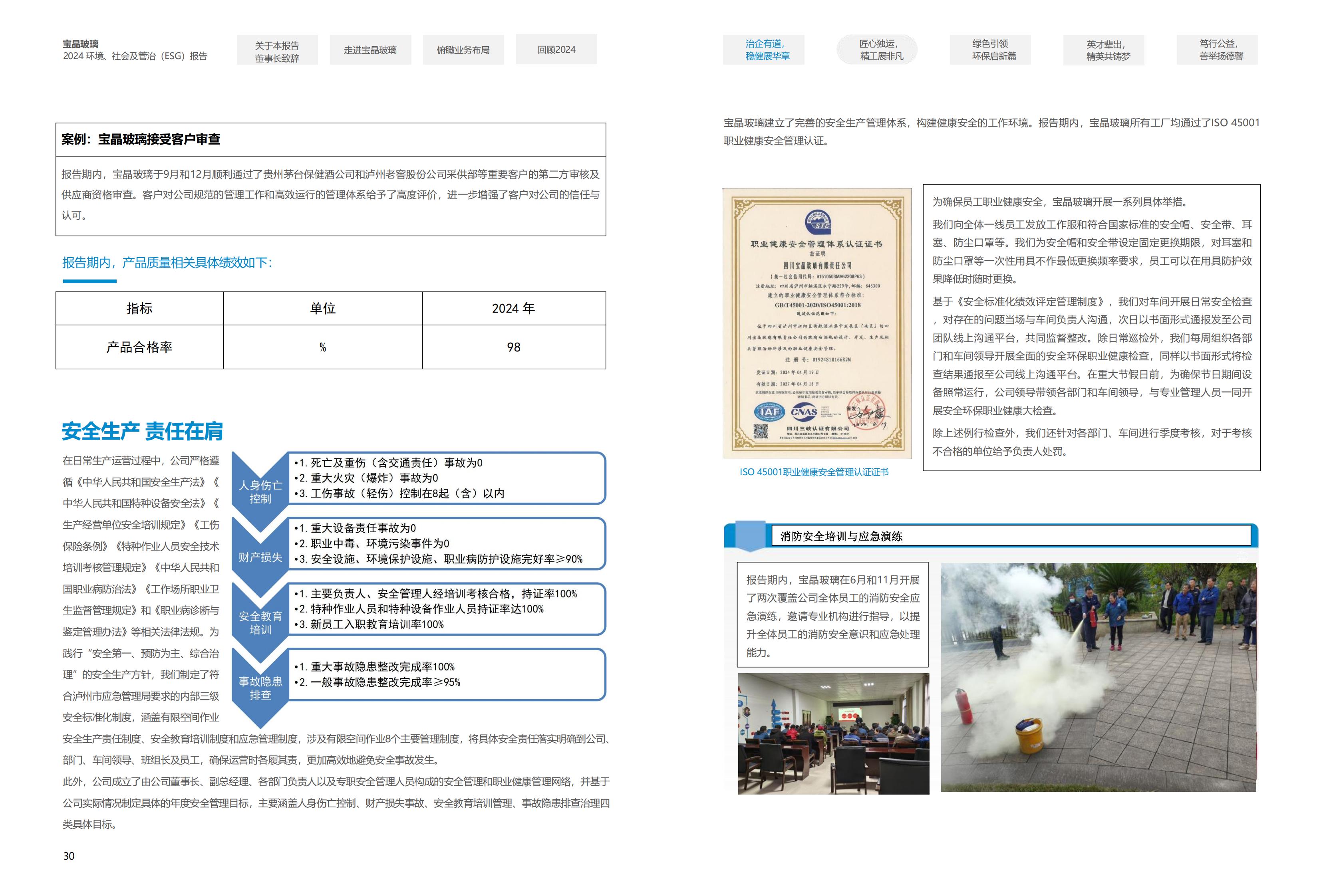Switch to 治企有道 稳健展华章 tab
1321x896 pixels.
(x=767, y=50)
